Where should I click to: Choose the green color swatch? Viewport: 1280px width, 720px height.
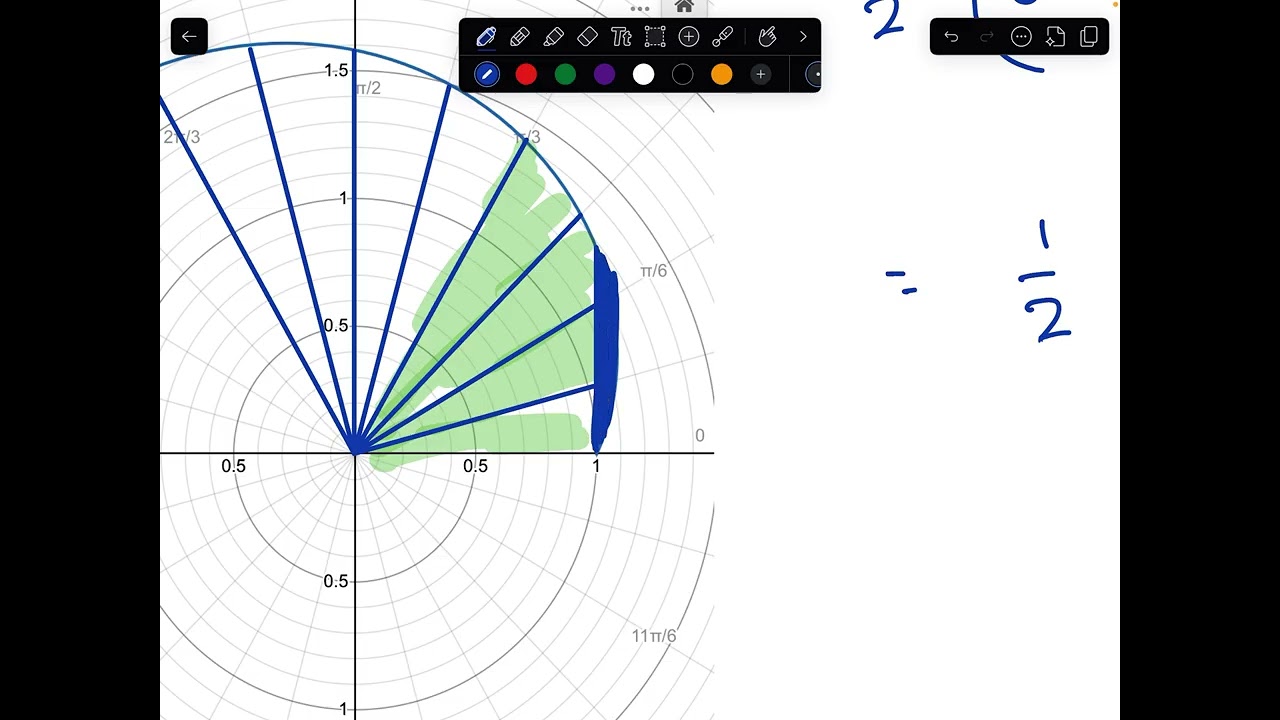point(565,74)
